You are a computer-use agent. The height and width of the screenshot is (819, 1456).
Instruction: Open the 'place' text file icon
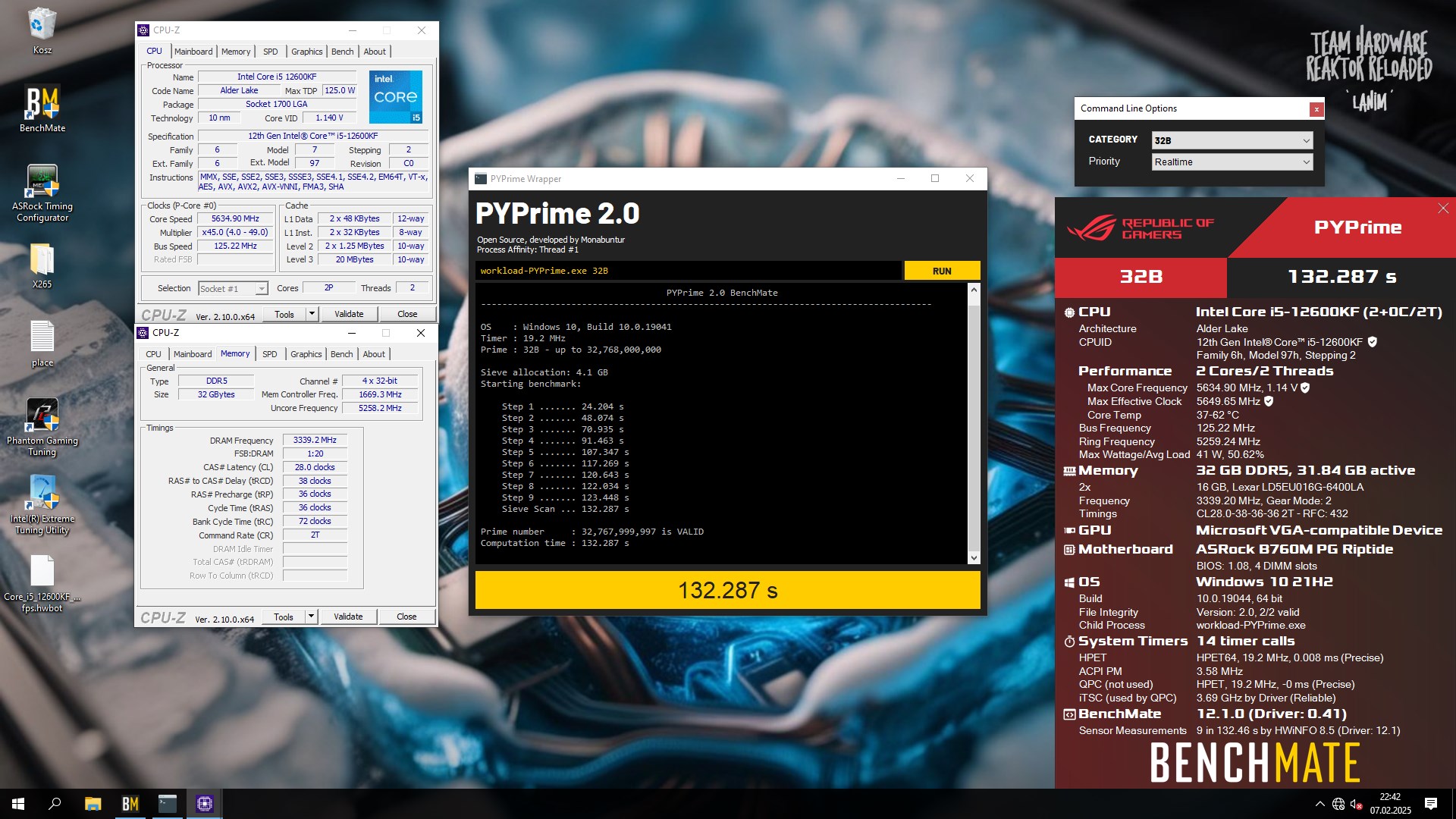pos(42,344)
